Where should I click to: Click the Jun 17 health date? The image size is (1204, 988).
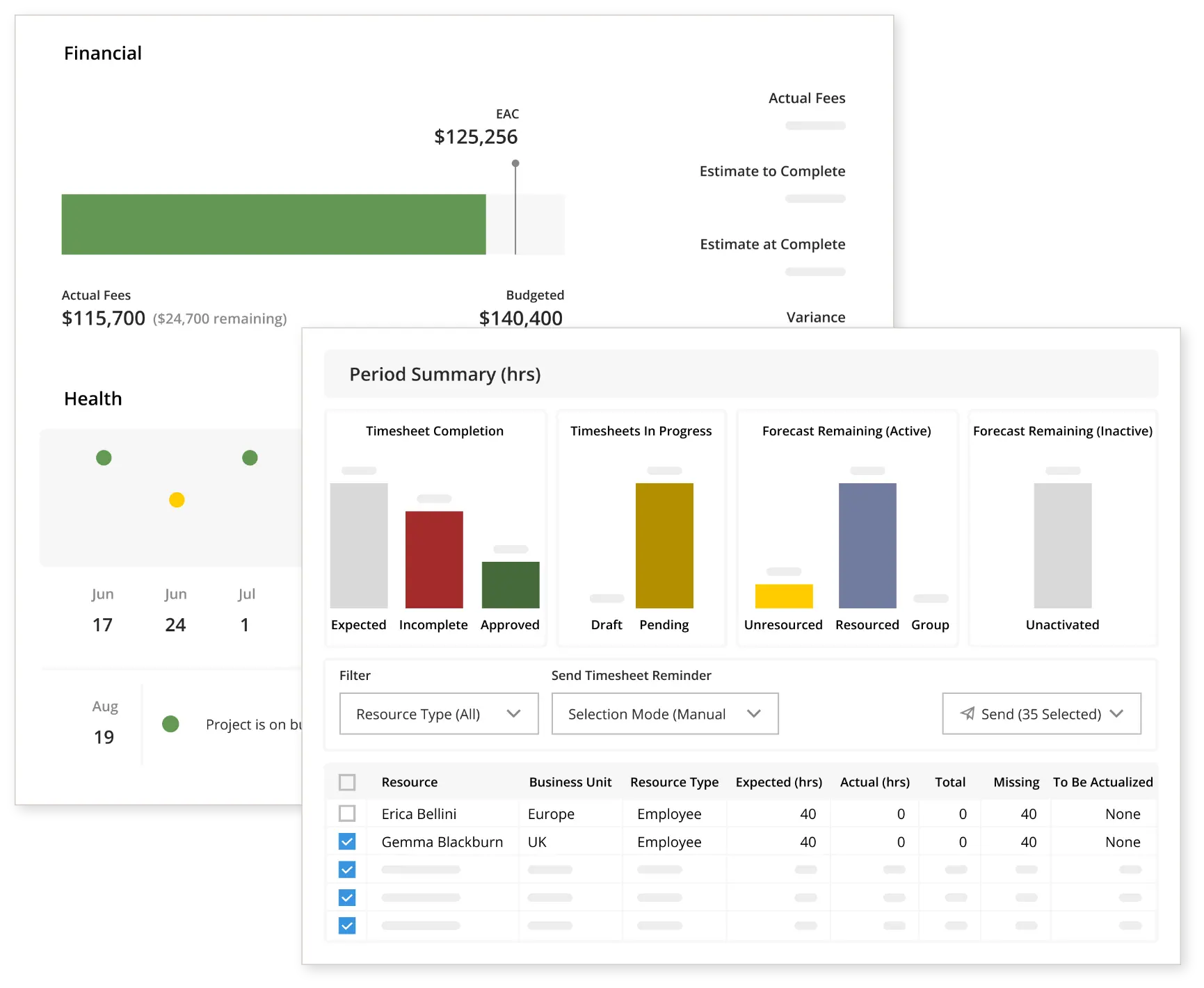[102, 610]
